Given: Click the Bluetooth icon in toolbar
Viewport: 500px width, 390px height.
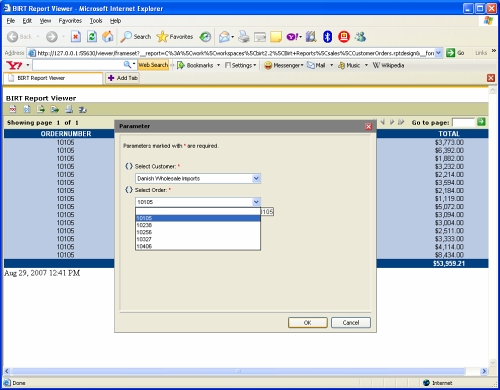Looking at the screenshot, I should pyautogui.click(x=328, y=37).
